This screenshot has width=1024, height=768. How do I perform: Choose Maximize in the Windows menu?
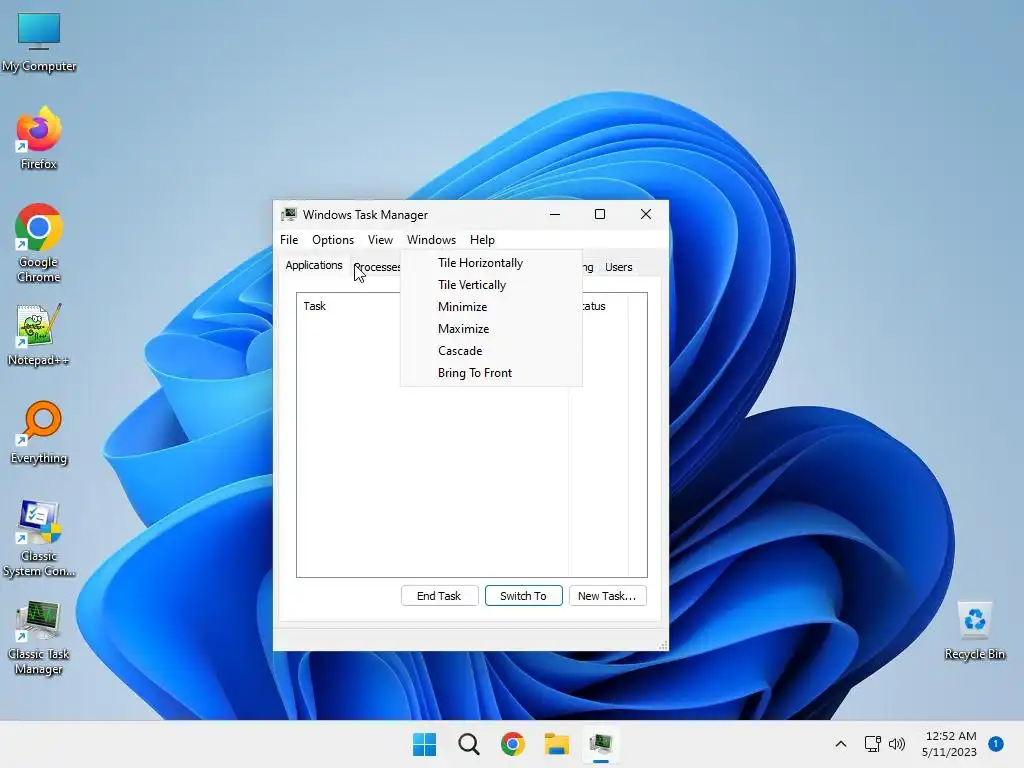491,328
